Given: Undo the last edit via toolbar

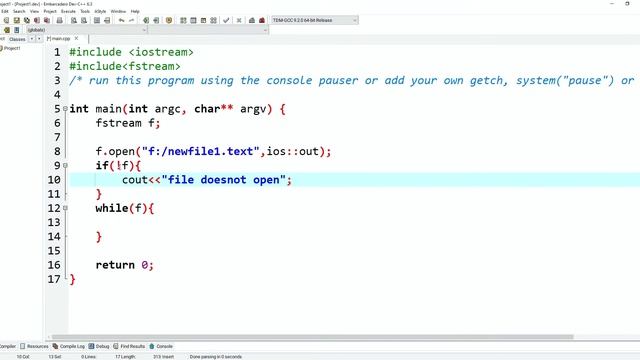Looking at the screenshot, I should (121, 20).
